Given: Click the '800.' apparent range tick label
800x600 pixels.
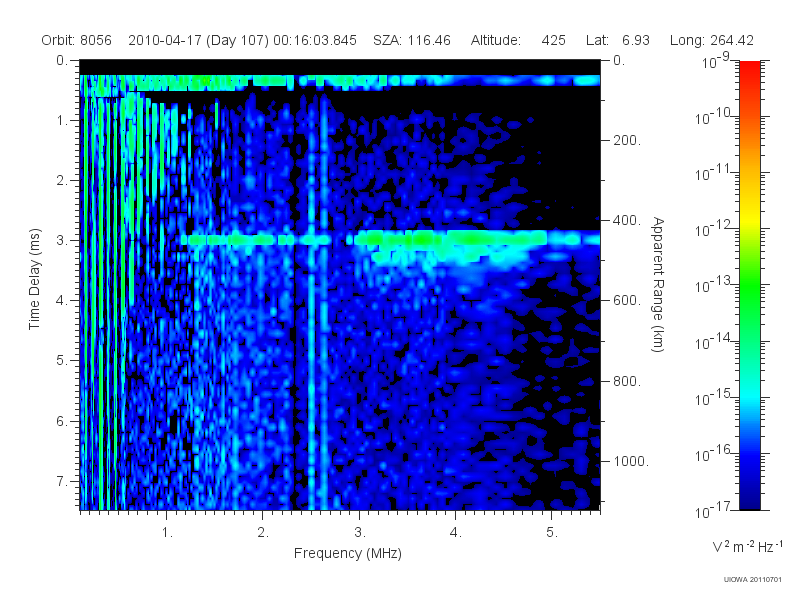Looking at the screenshot, I should click(x=627, y=381).
